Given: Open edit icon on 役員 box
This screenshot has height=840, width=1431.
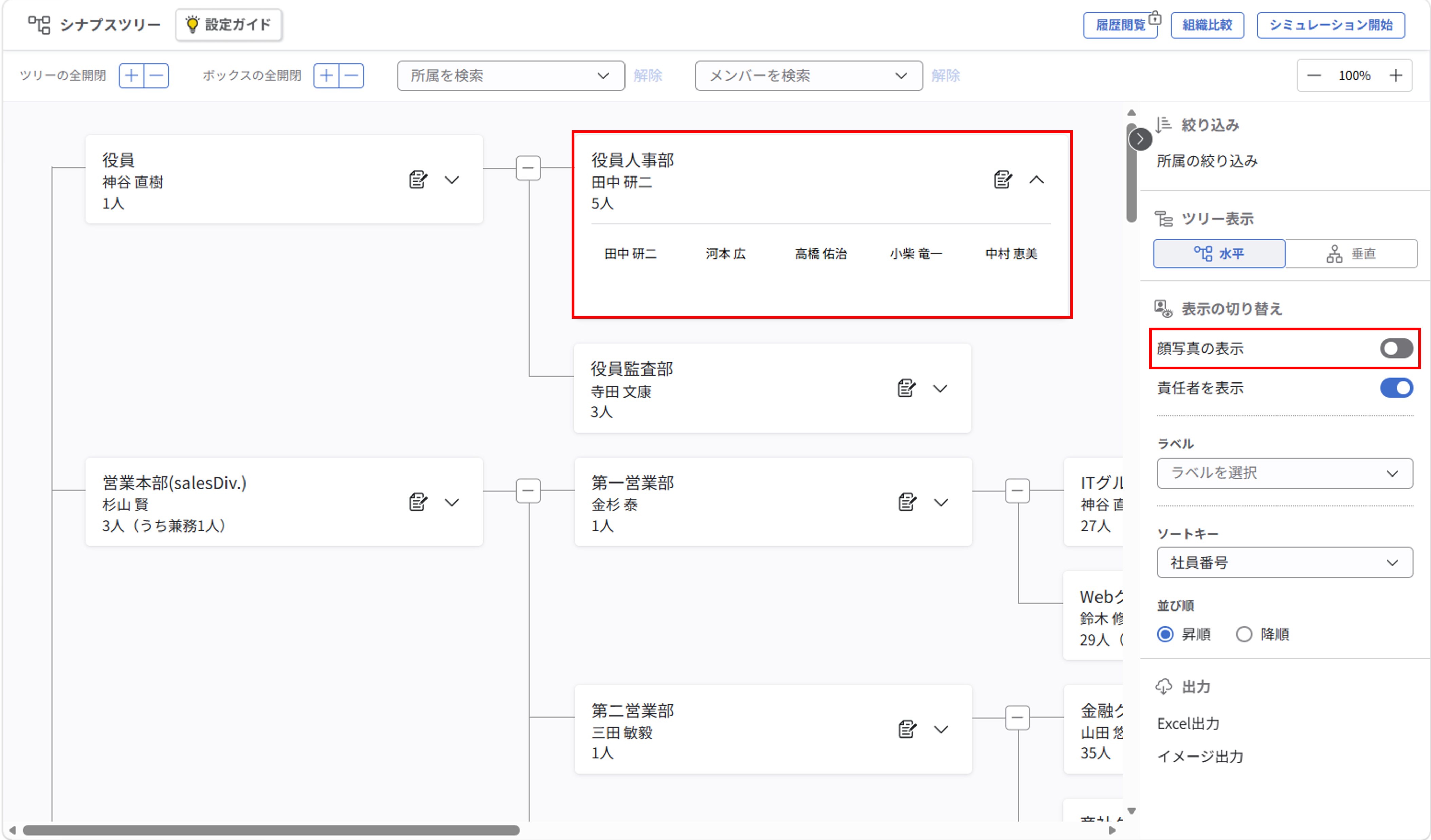Looking at the screenshot, I should click(418, 179).
